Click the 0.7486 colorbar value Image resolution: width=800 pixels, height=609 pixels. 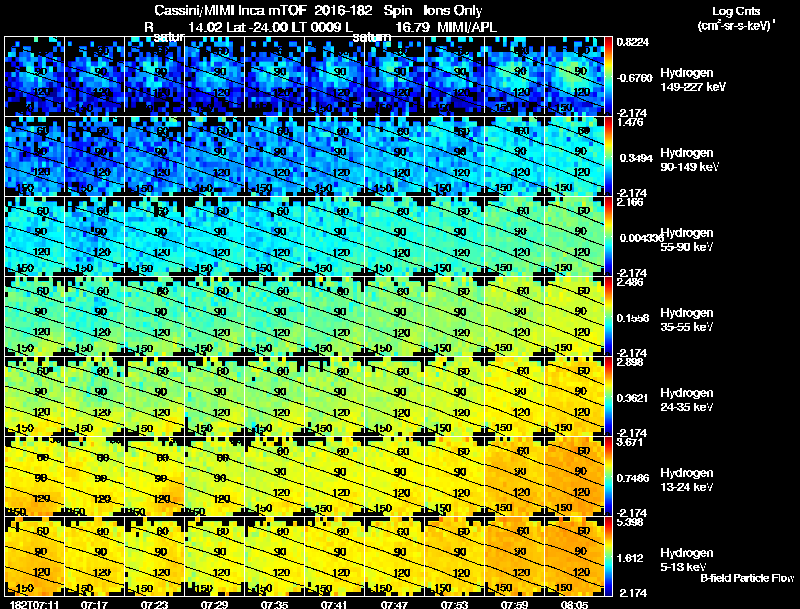(x=634, y=478)
